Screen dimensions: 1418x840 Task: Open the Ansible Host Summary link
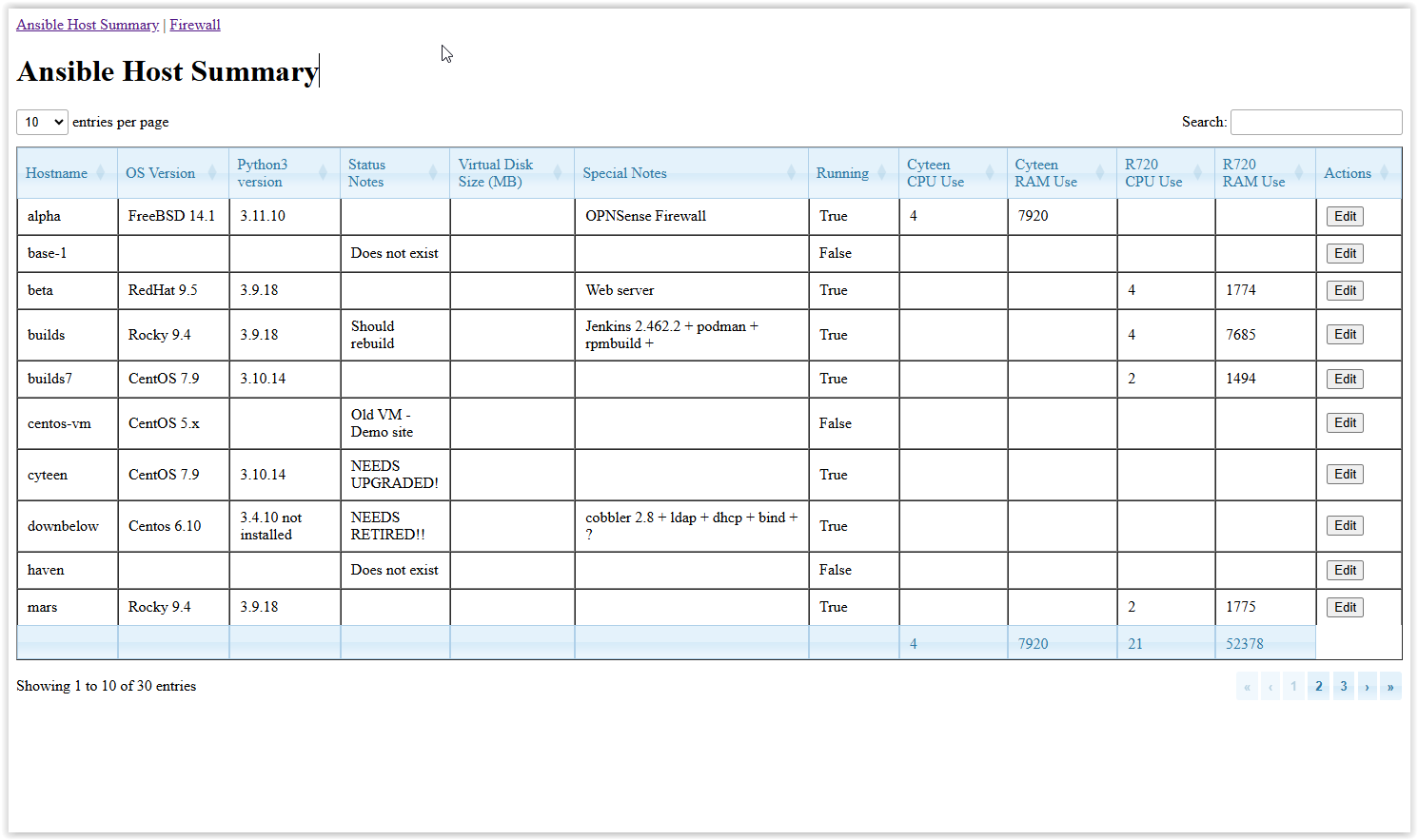coord(88,25)
